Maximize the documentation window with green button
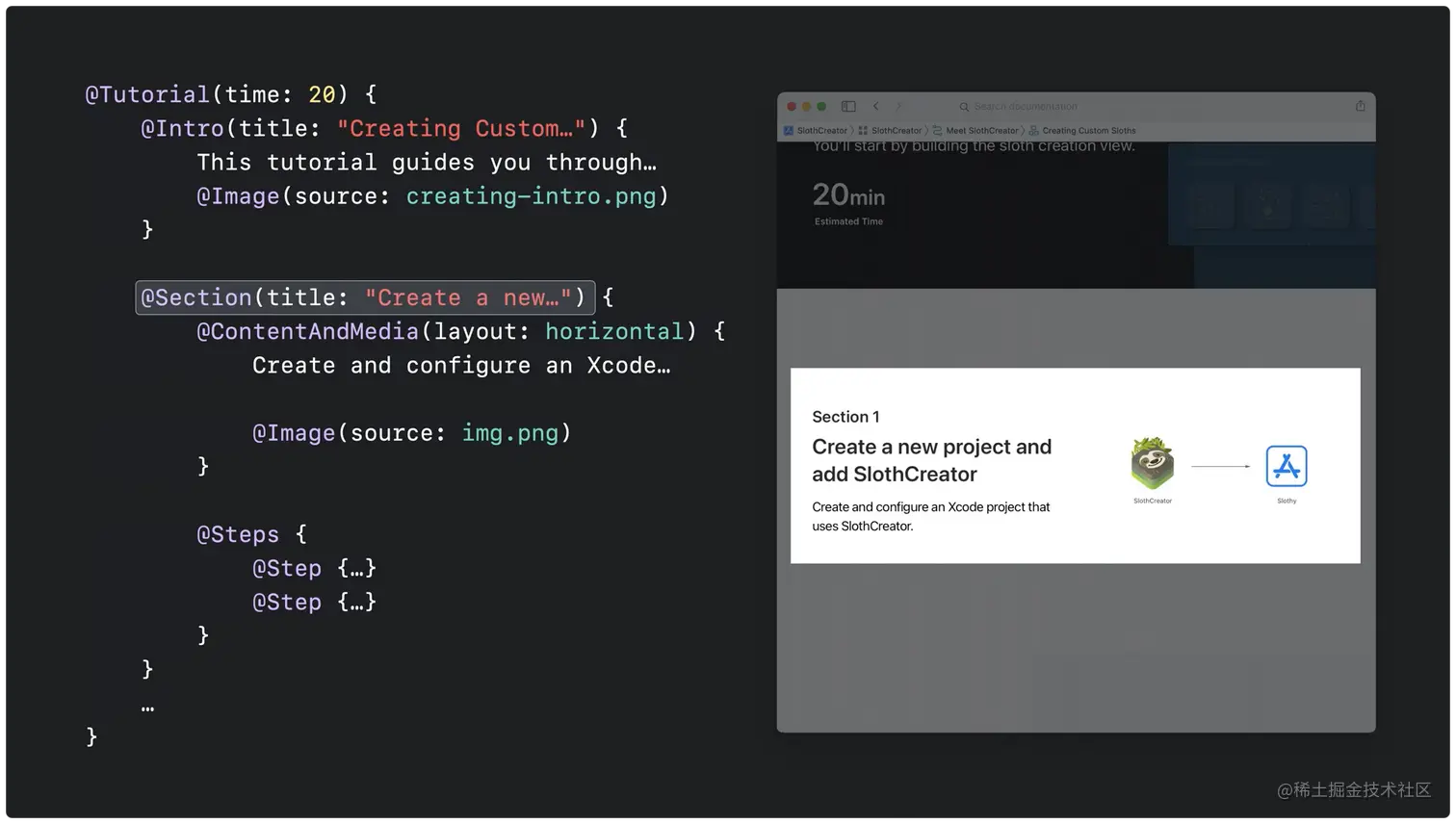 [x=821, y=107]
